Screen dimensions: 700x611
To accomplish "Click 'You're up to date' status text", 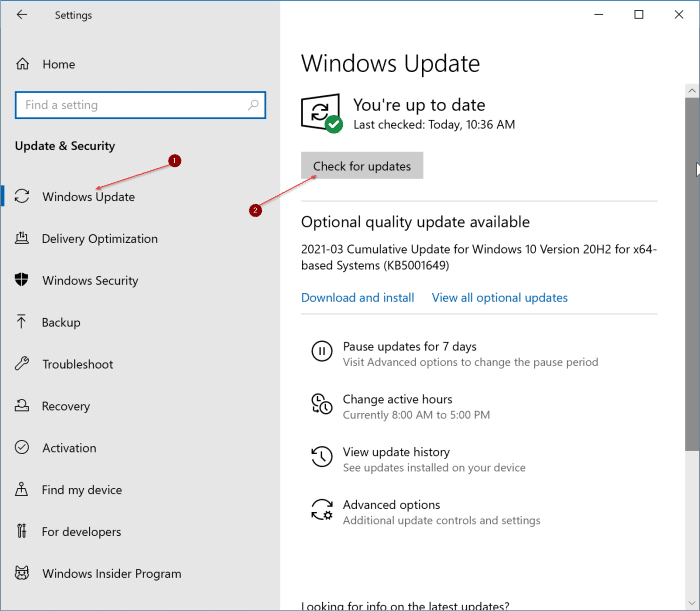I will click(x=419, y=105).
